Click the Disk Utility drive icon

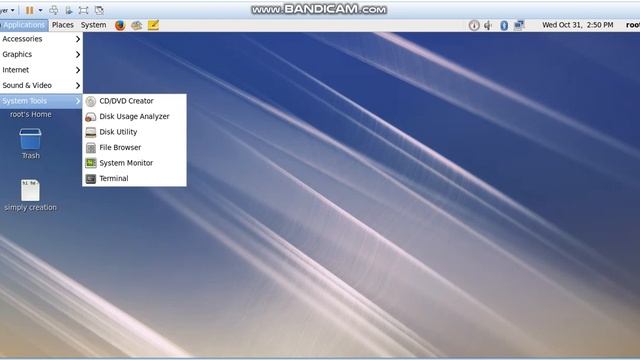pyautogui.click(x=91, y=132)
